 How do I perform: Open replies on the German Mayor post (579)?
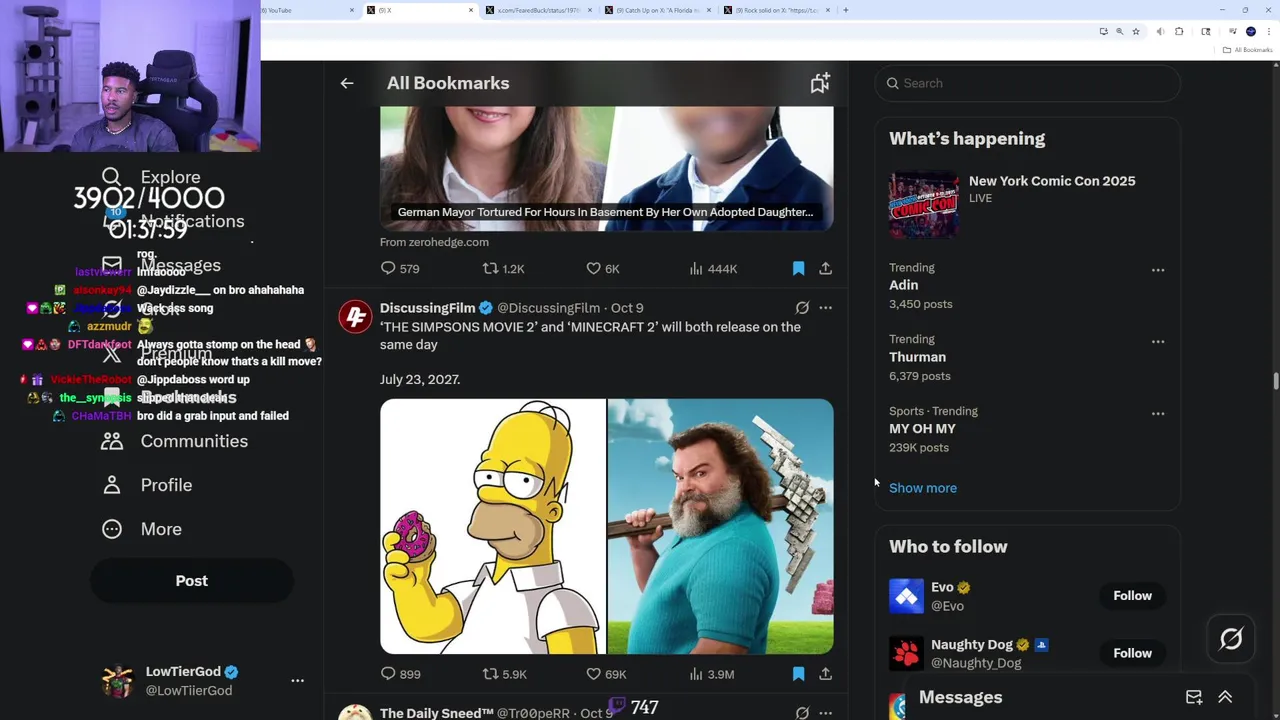coord(400,268)
